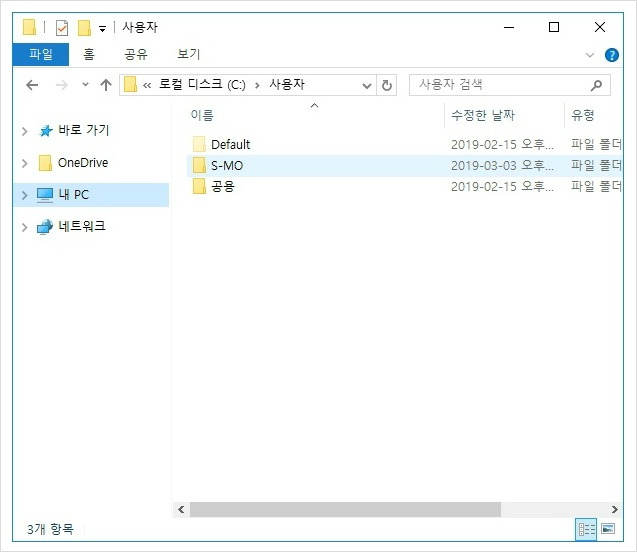
Task: Select OneDrive in navigation pane
Action: [x=83, y=163]
